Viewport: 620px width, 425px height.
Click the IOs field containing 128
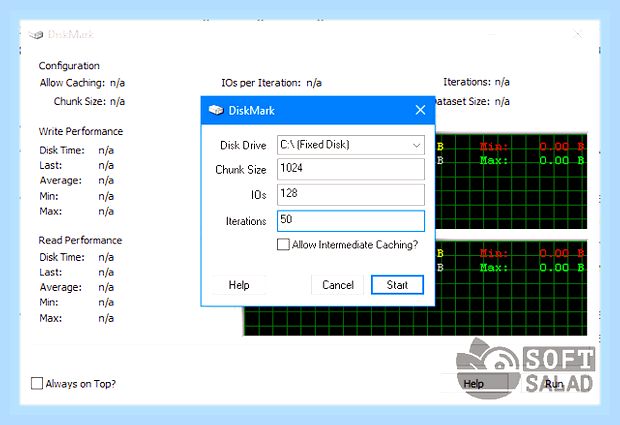351,195
